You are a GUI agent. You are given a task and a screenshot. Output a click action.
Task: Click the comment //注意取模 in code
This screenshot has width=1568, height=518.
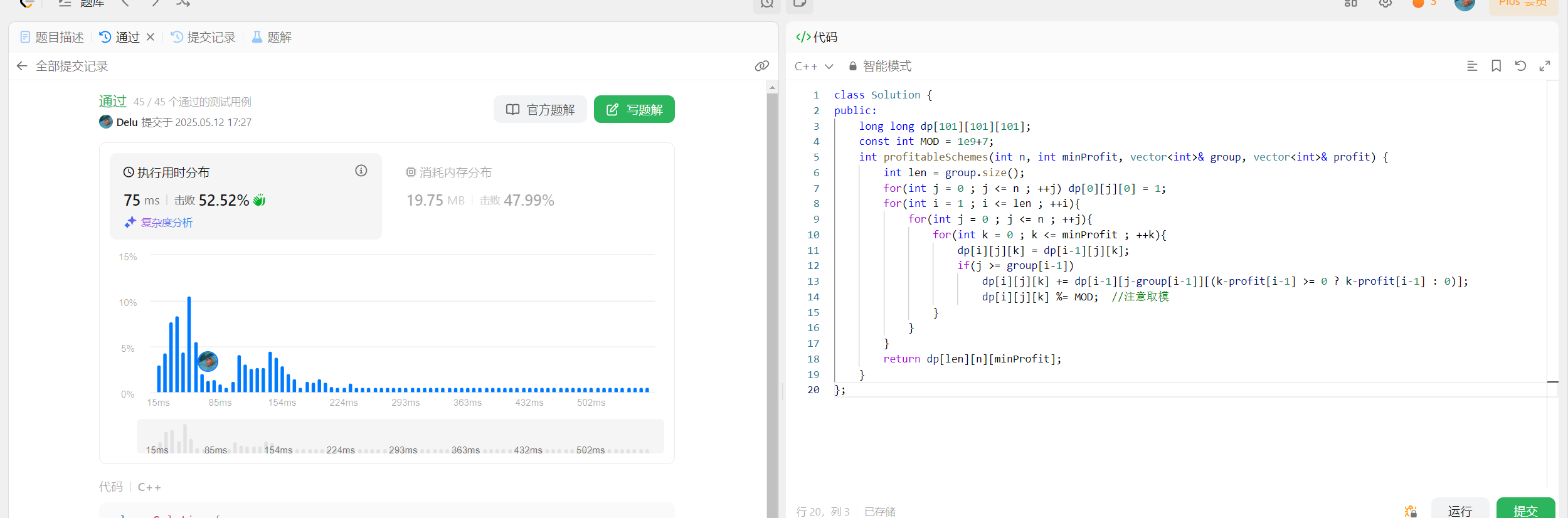click(x=1140, y=297)
